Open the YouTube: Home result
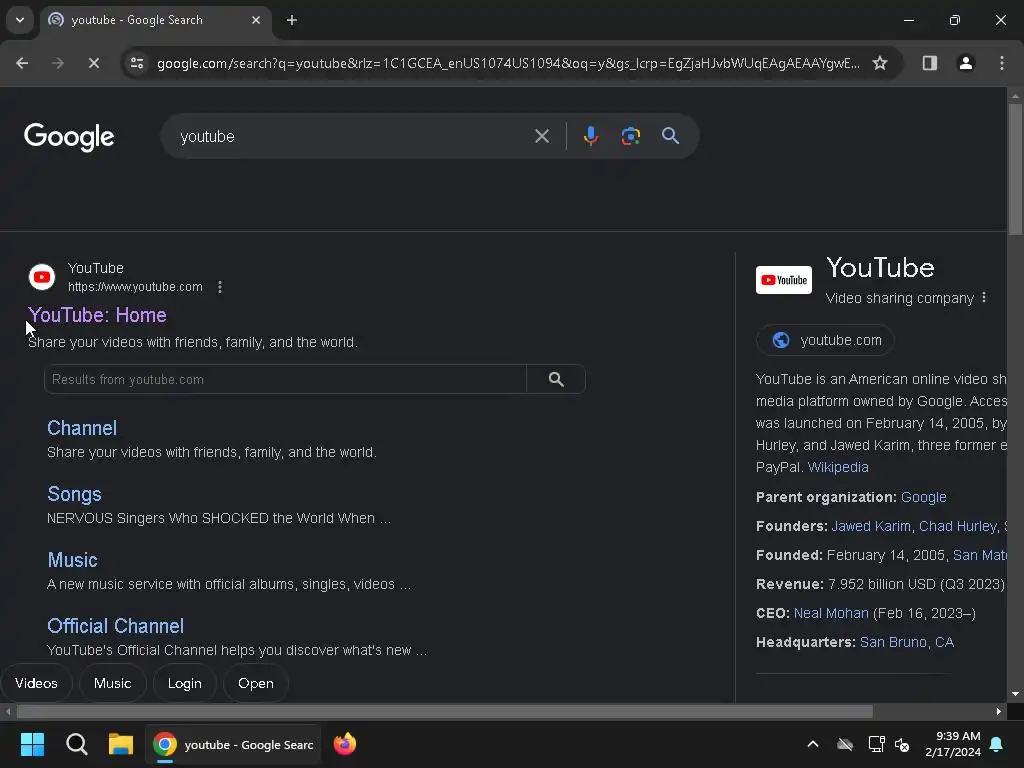This screenshot has width=1024, height=768. pyautogui.click(x=97, y=315)
